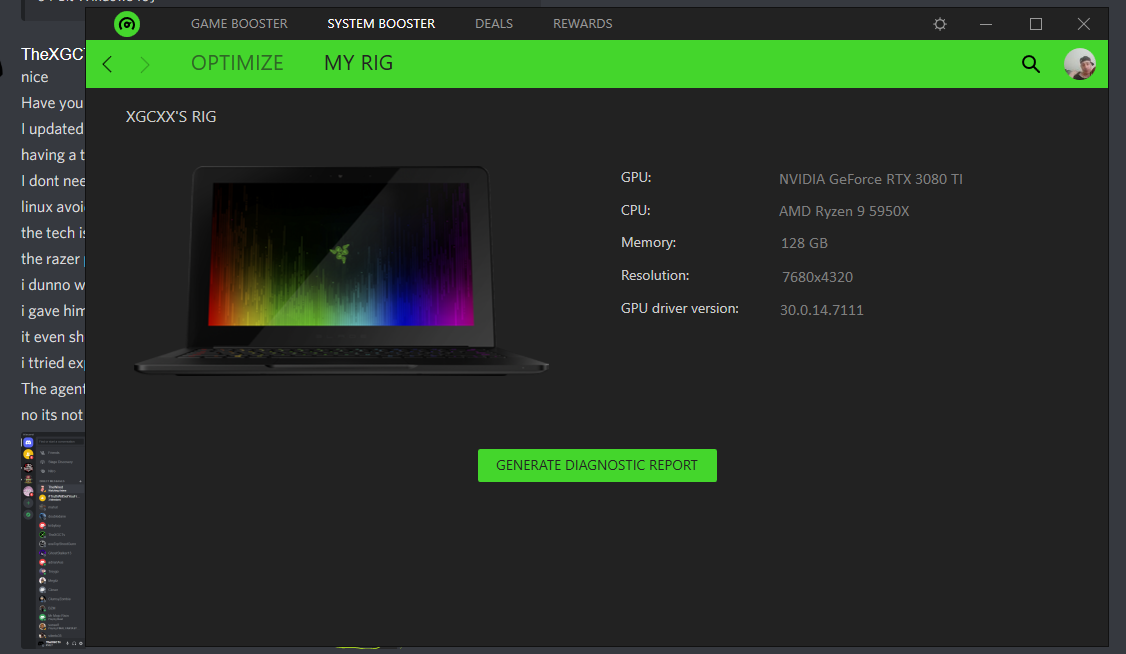Click the Razer Cortex logo icon

coord(127,24)
